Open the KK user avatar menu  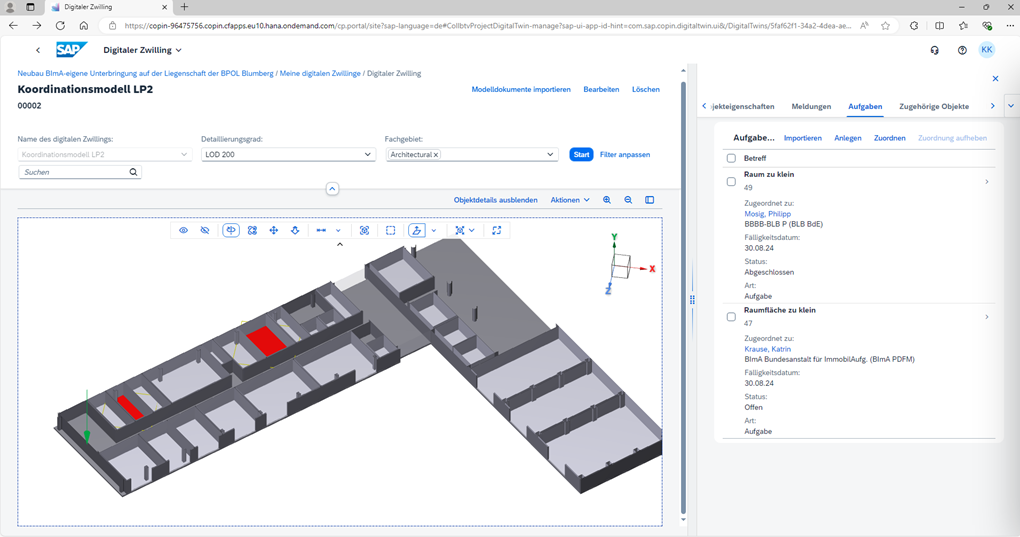(x=987, y=50)
